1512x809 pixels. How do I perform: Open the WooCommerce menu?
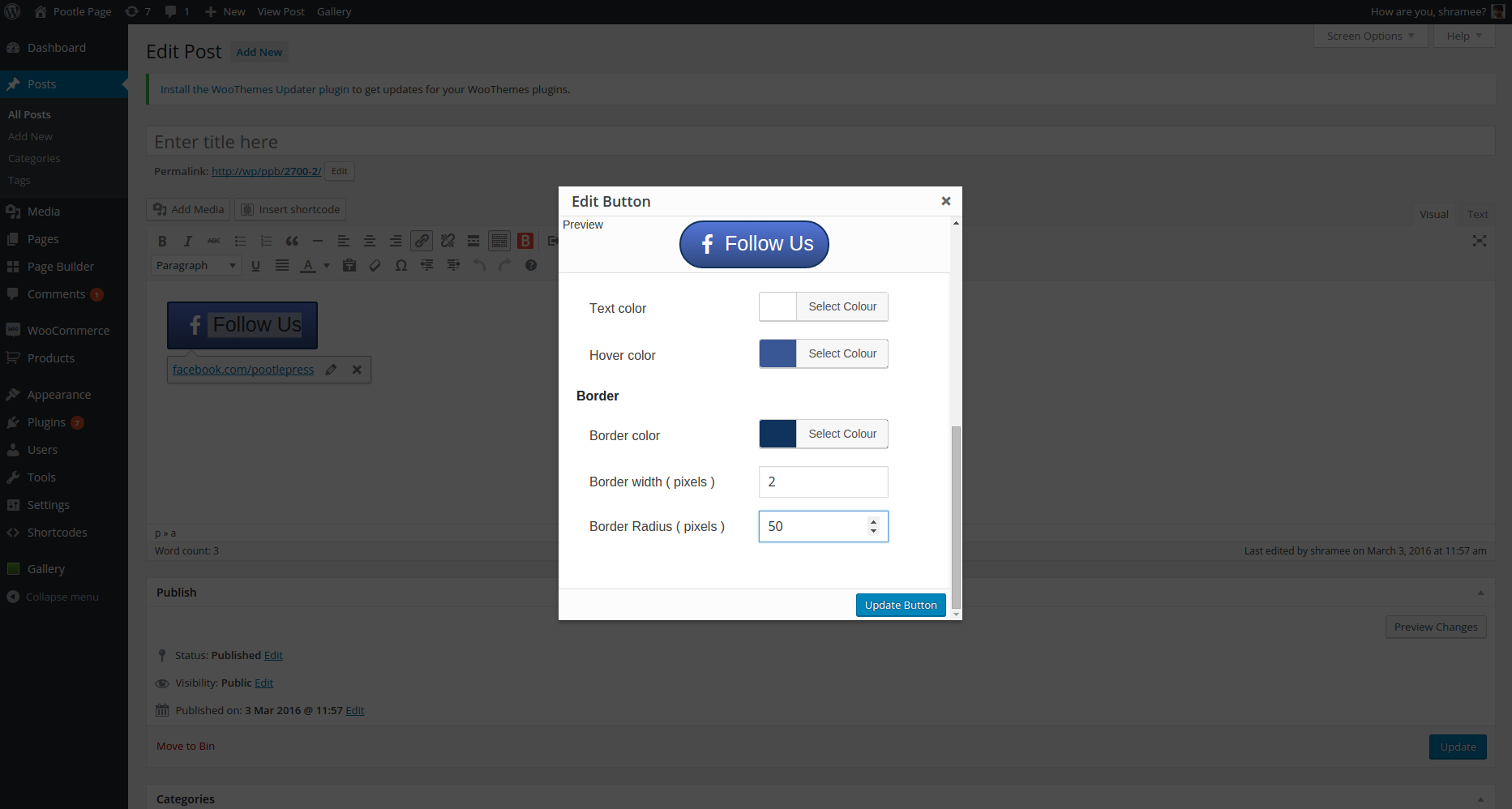point(64,331)
